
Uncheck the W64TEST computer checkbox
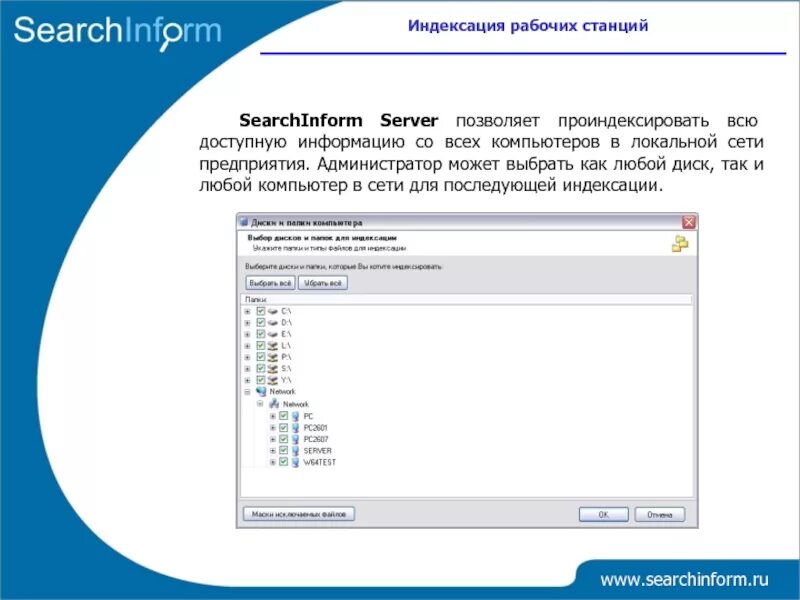click(284, 462)
